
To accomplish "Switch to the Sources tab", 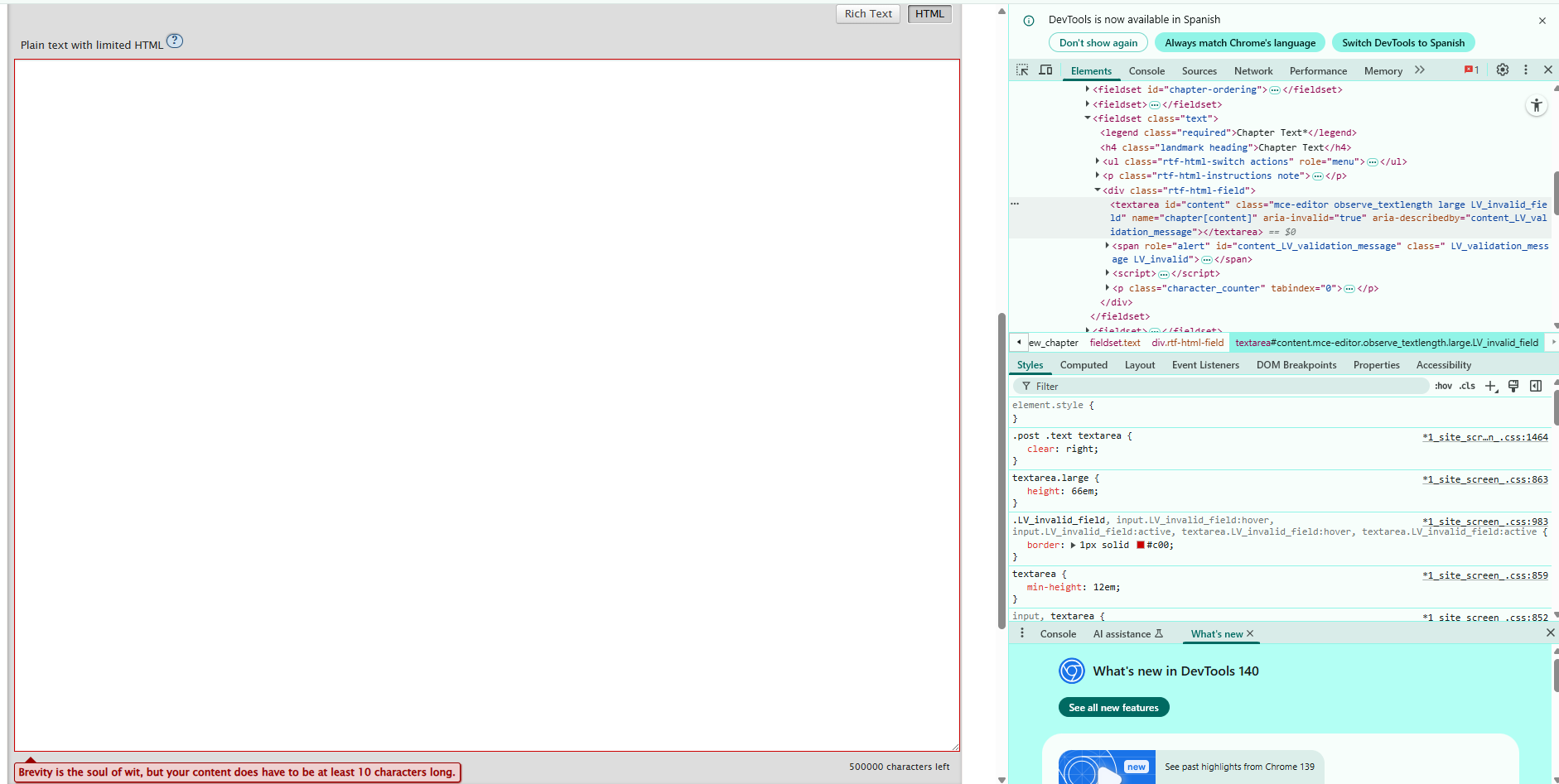I will click(1199, 71).
